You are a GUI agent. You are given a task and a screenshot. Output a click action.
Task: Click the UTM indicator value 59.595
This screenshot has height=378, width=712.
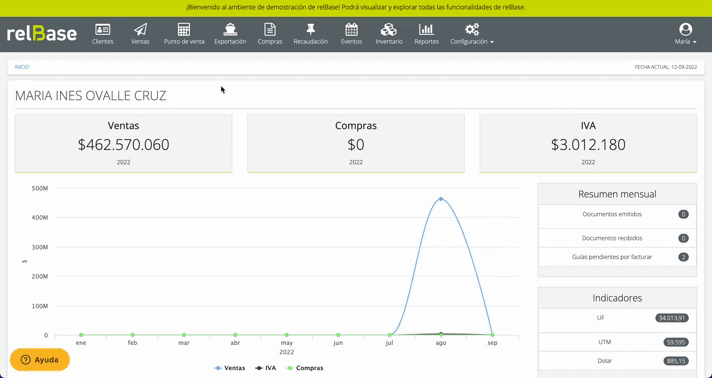pyautogui.click(x=677, y=342)
